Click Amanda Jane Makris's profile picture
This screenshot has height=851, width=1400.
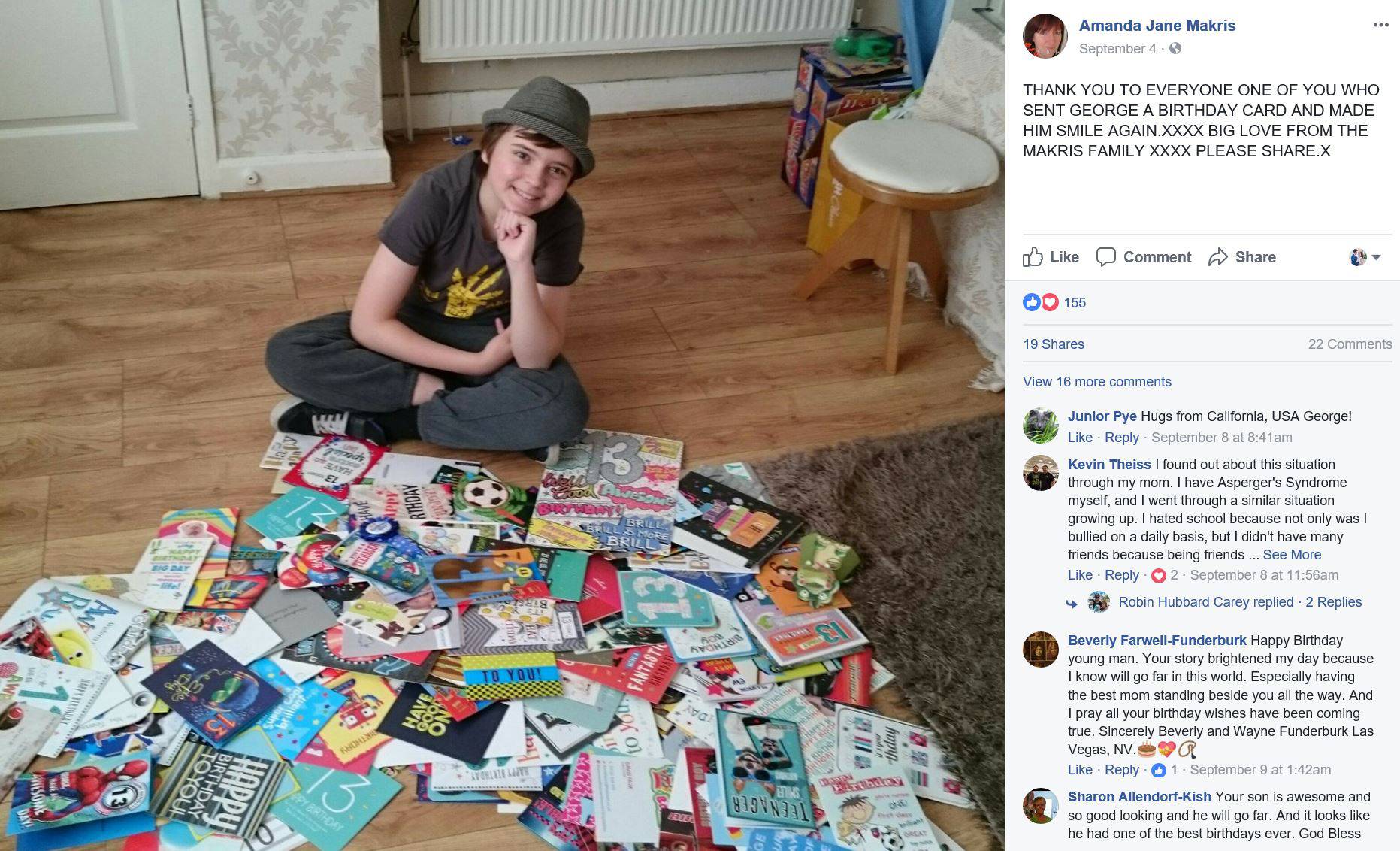[1045, 36]
